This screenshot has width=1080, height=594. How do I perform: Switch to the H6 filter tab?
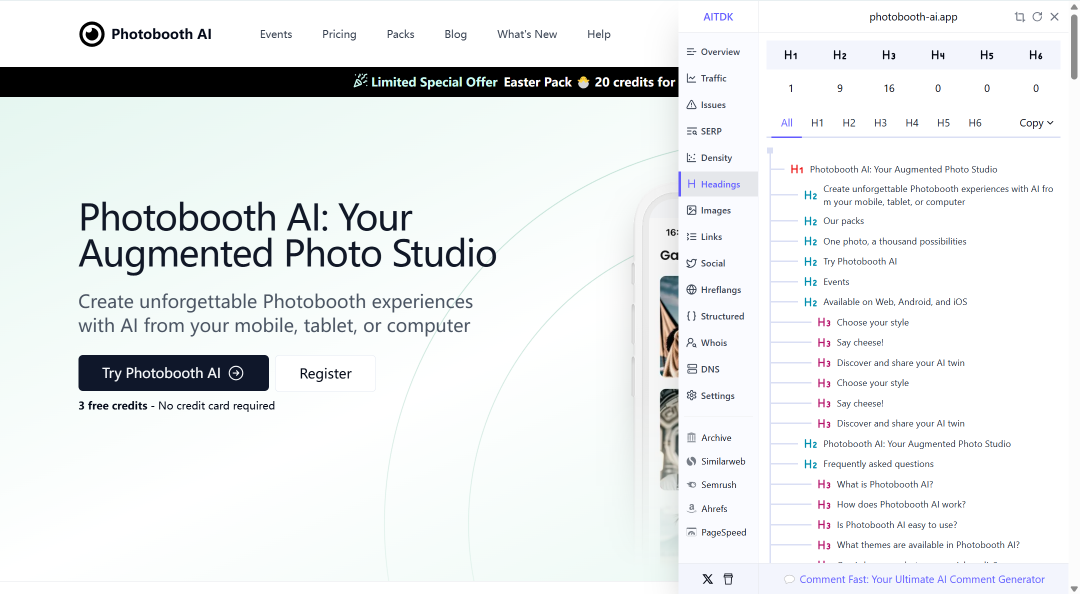[x=975, y=123]
